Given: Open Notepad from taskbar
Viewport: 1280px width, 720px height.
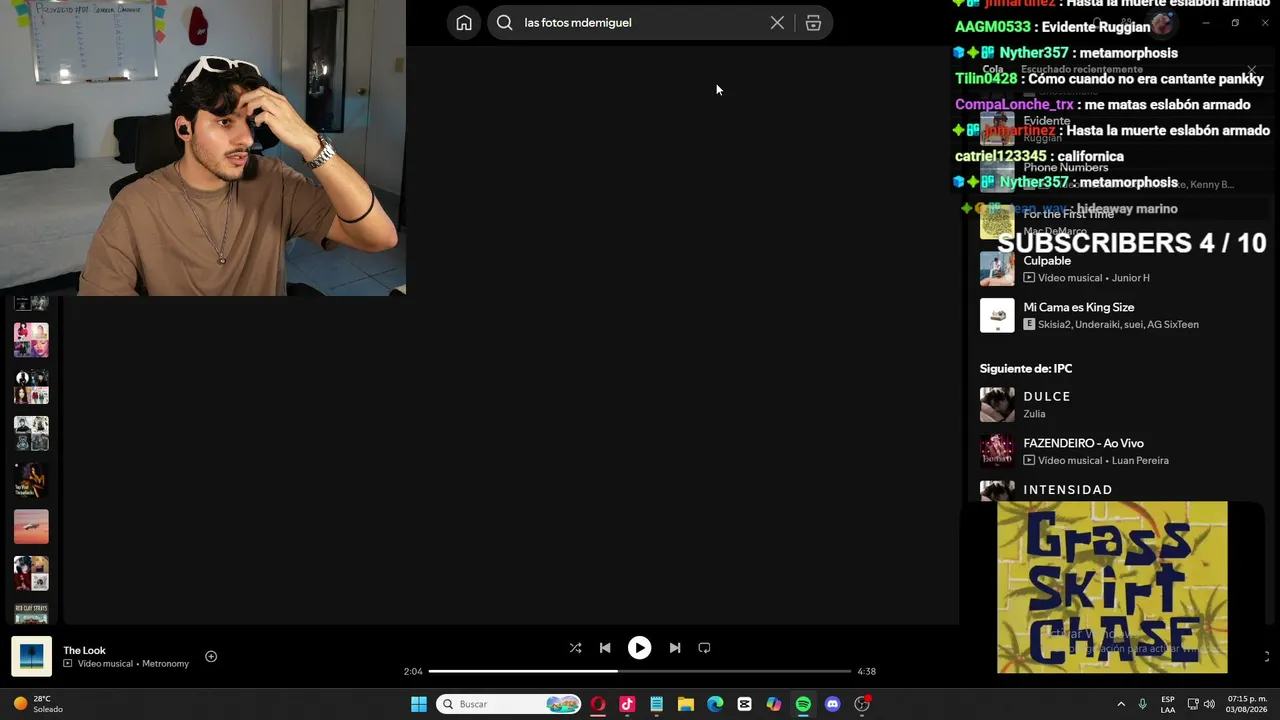Looking at the screenshot, I should pyautogui.click(x=656, y=704).
